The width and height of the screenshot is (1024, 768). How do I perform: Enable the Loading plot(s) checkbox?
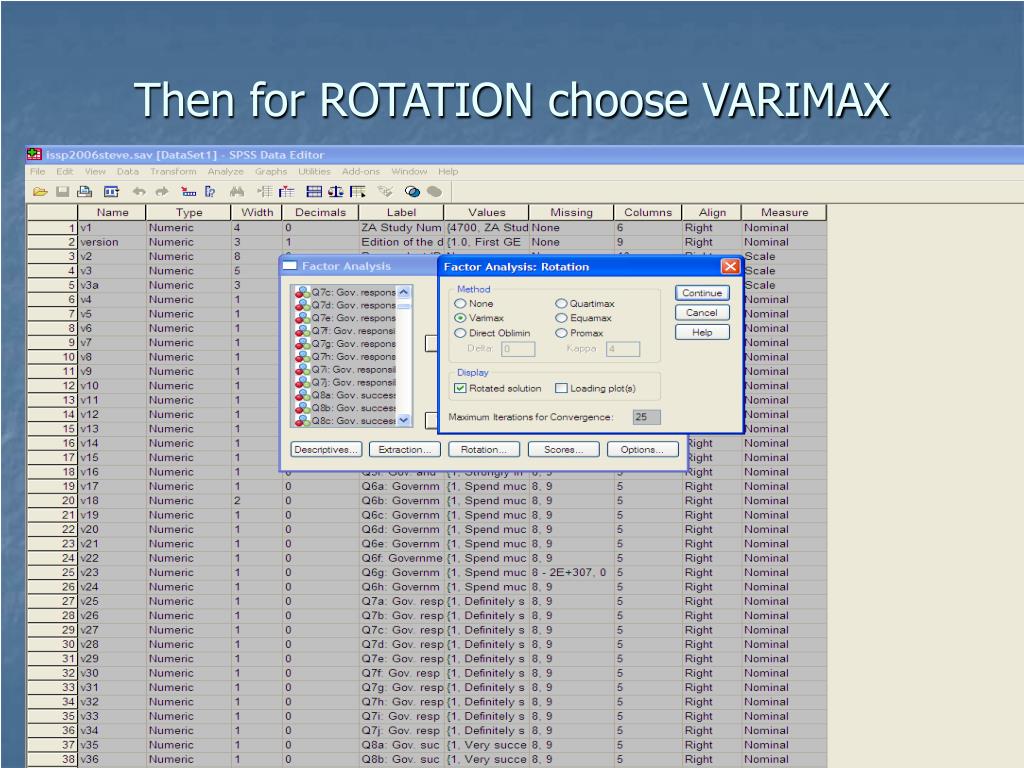pos(561,388)
